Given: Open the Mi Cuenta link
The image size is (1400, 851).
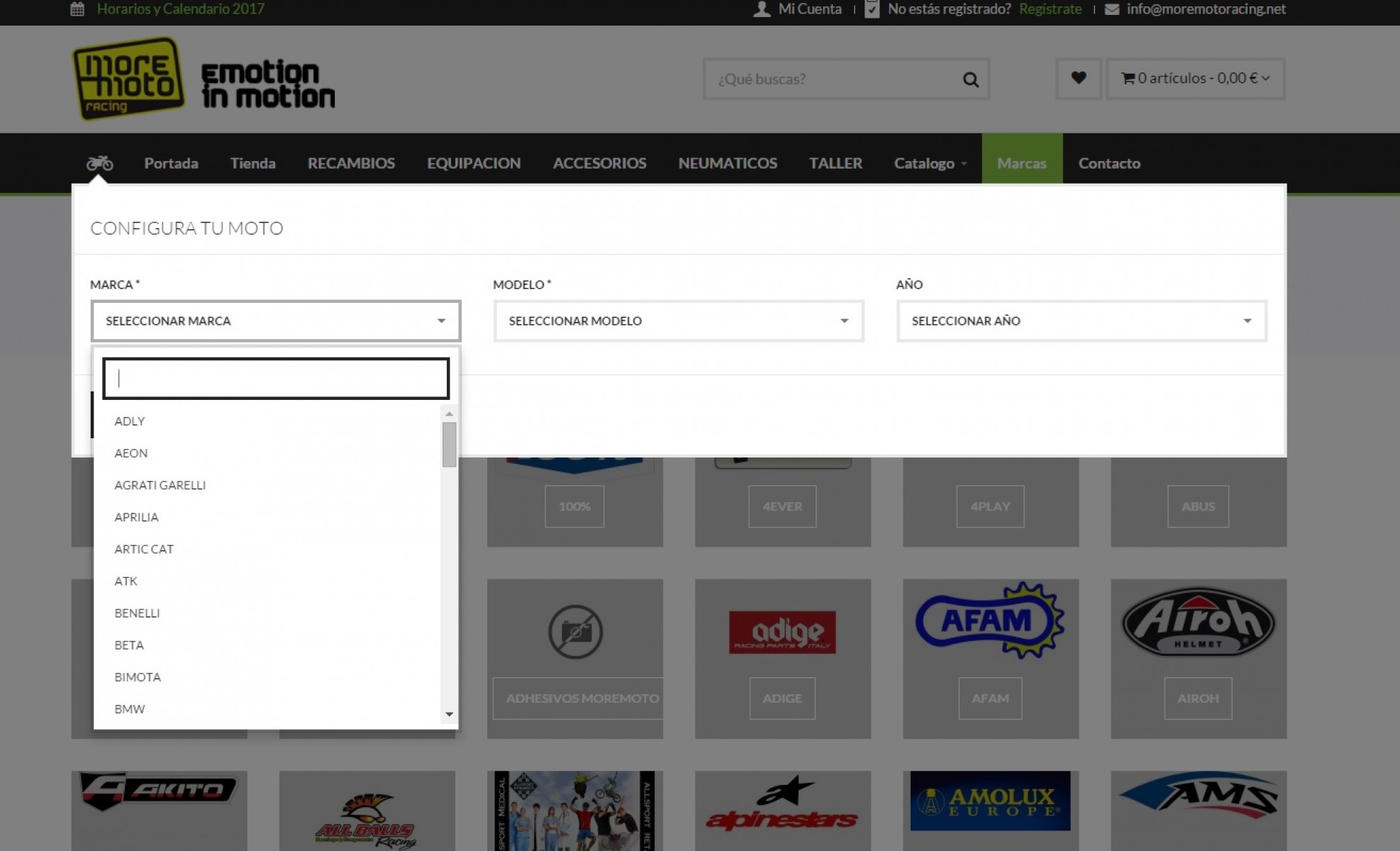Looking at the screenshot, I should (x=809, y=9).
